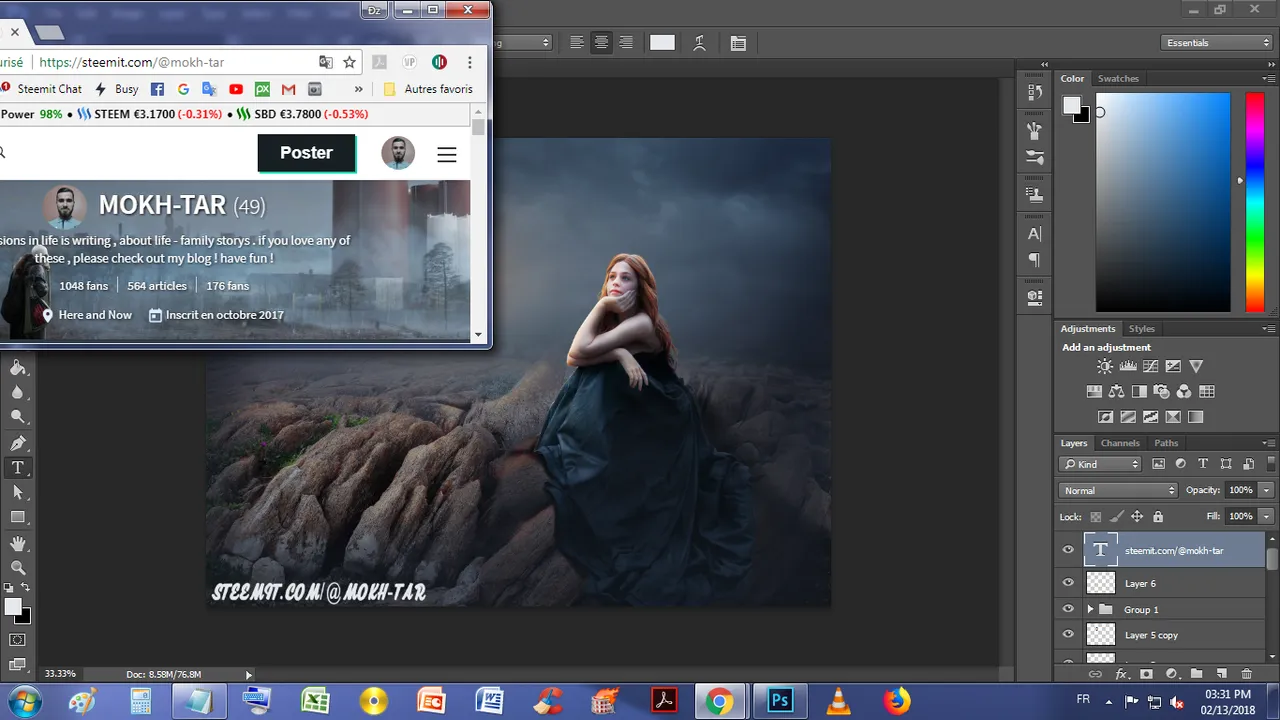Screen dimensions: 1280x720
Task: Add a Hue/Saturation adjustment
Action: pyautogui.click(x=1094, y=392)
